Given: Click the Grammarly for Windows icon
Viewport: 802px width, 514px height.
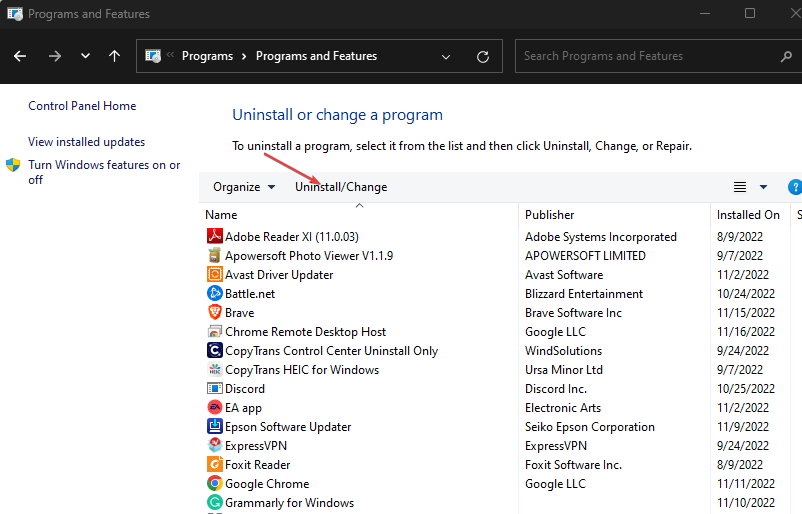Looking at the screenshot, I should 214,502.
